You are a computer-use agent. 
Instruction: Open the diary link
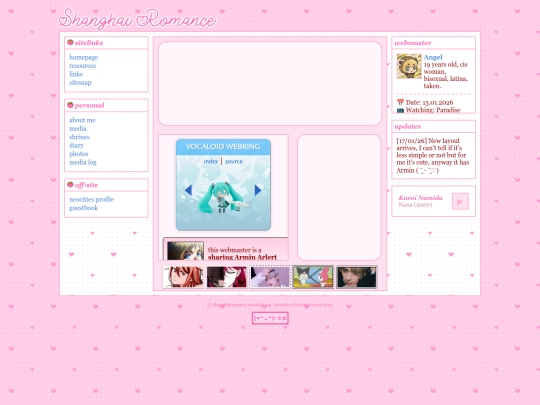[x=76, y=145]
